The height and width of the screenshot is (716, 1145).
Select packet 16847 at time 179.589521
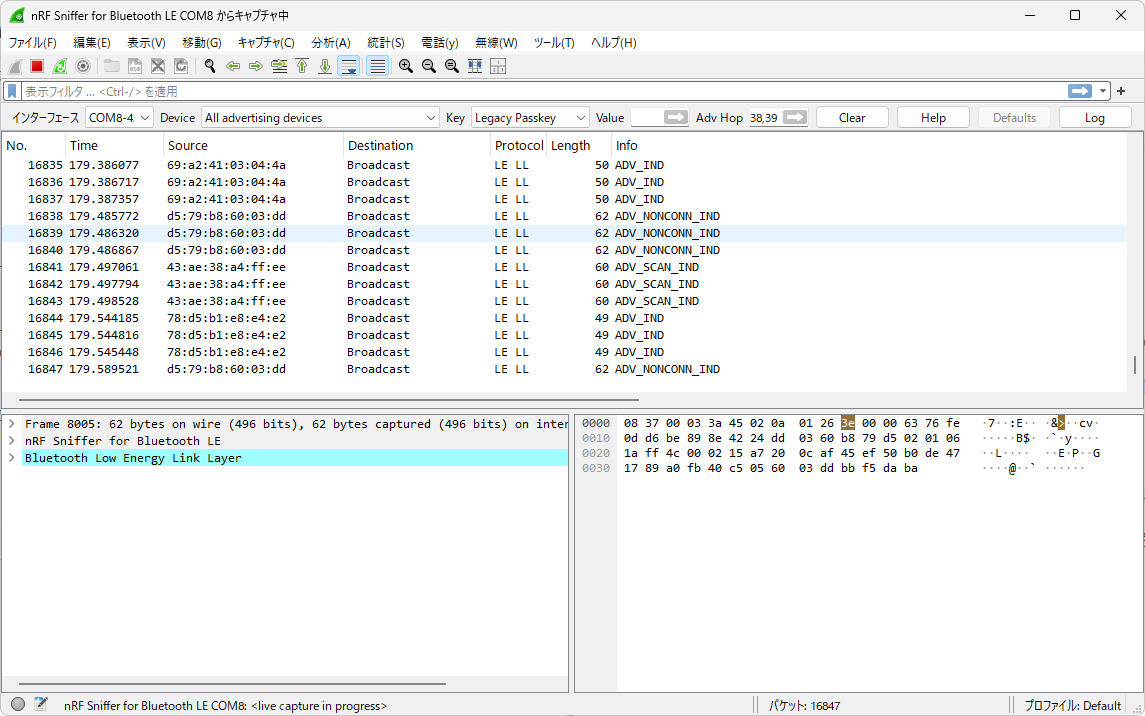(564, 369)
